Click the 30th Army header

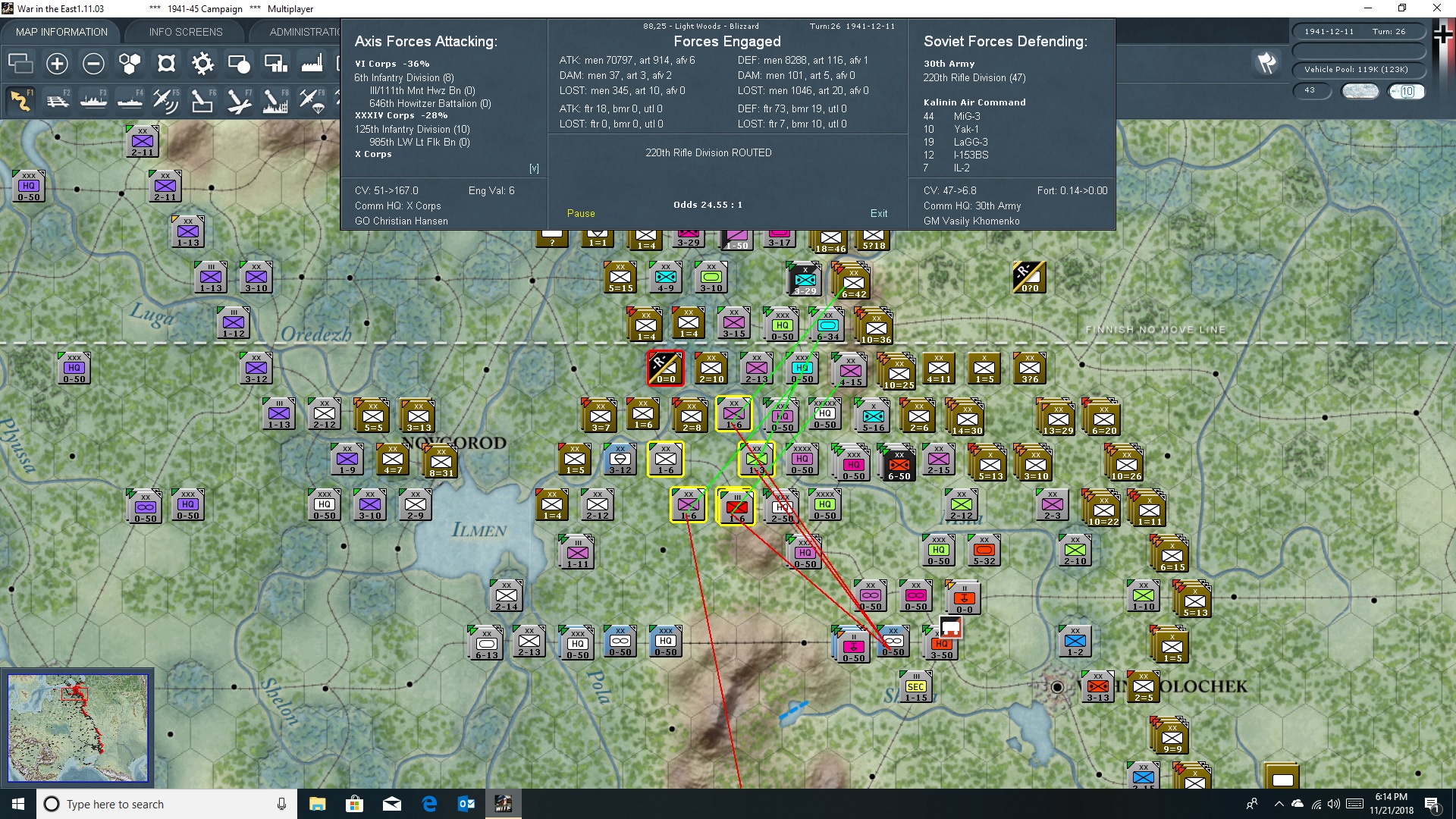(x=949, y=64)
